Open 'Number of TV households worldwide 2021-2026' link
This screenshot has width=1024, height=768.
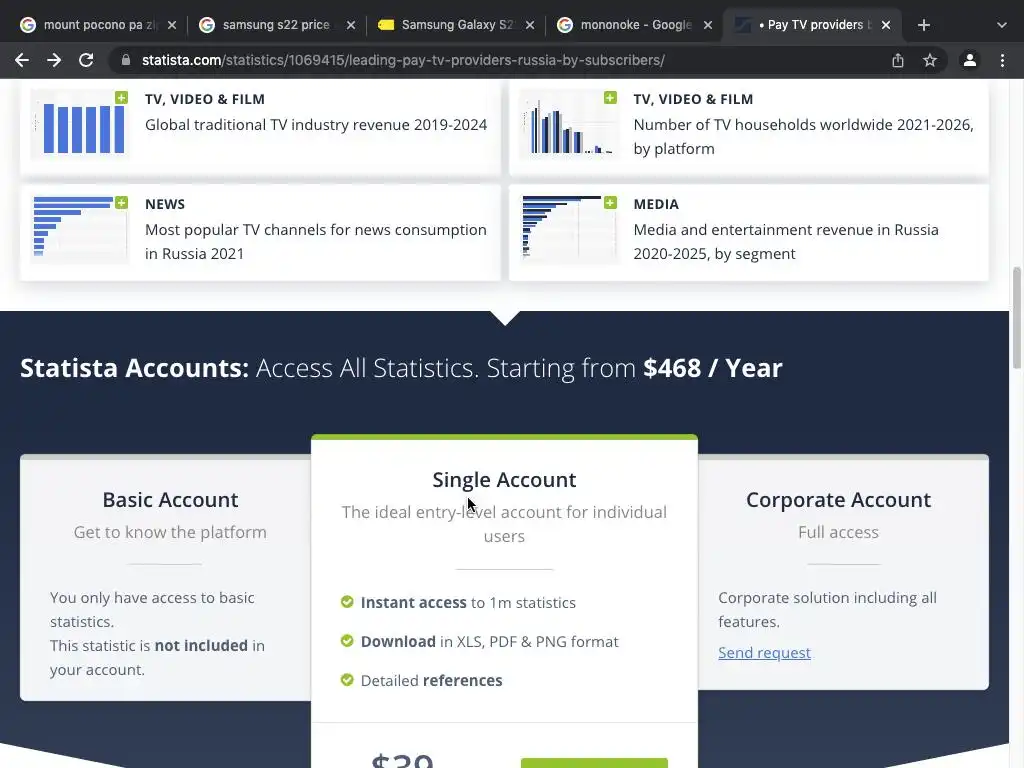tap(803, 136)
